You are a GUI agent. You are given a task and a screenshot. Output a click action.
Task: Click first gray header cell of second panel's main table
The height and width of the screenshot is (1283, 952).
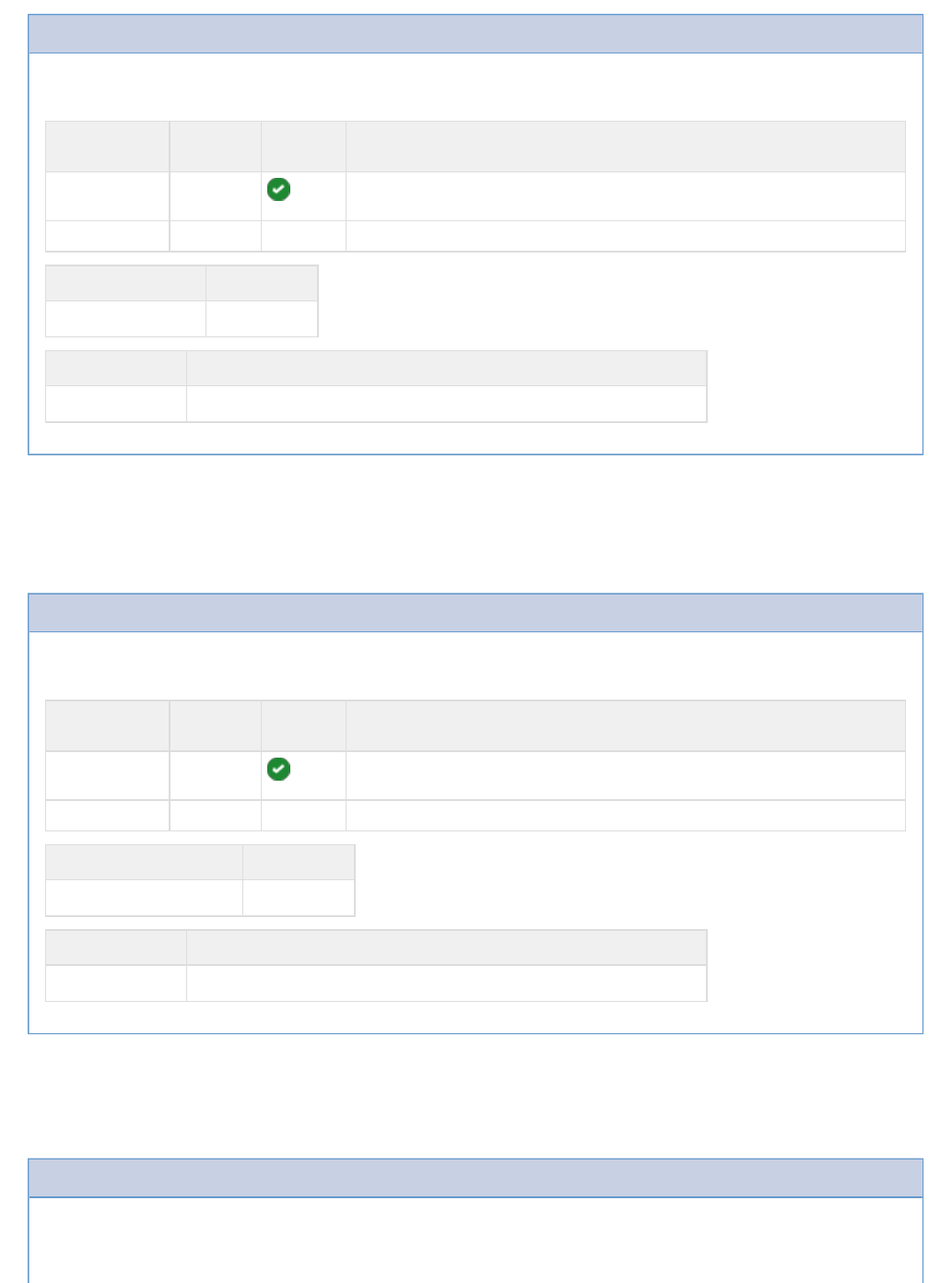[x=108, y=725]
